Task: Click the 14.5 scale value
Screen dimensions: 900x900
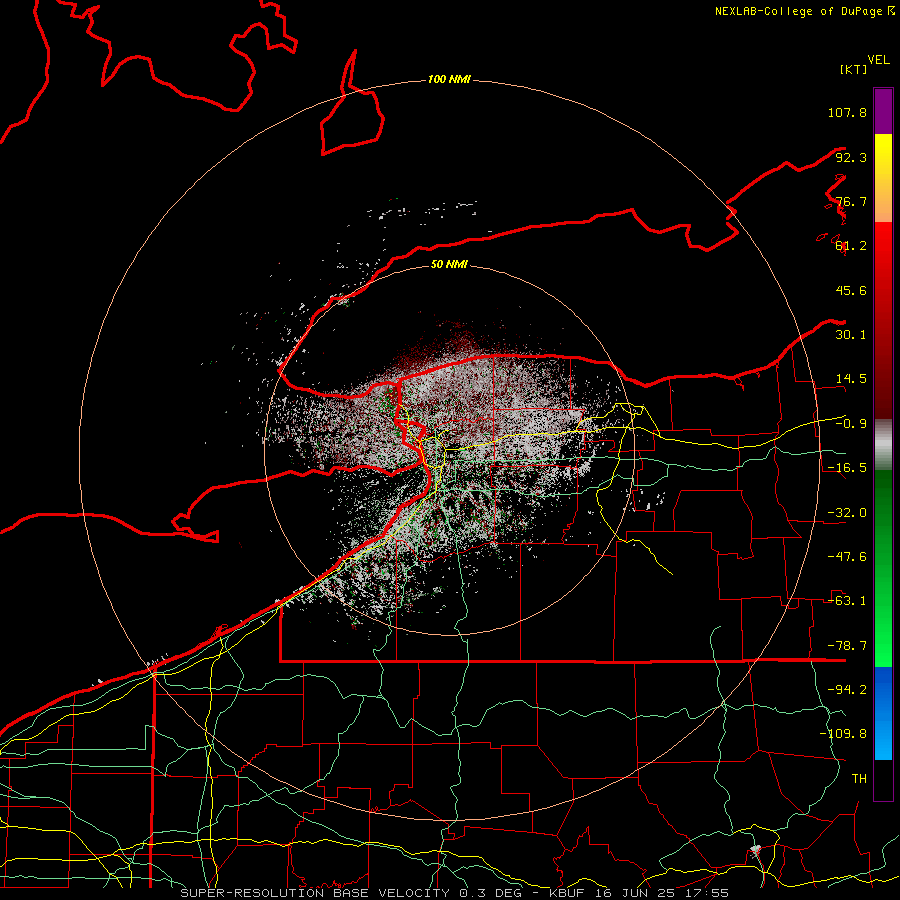Action: click(851, 379)
